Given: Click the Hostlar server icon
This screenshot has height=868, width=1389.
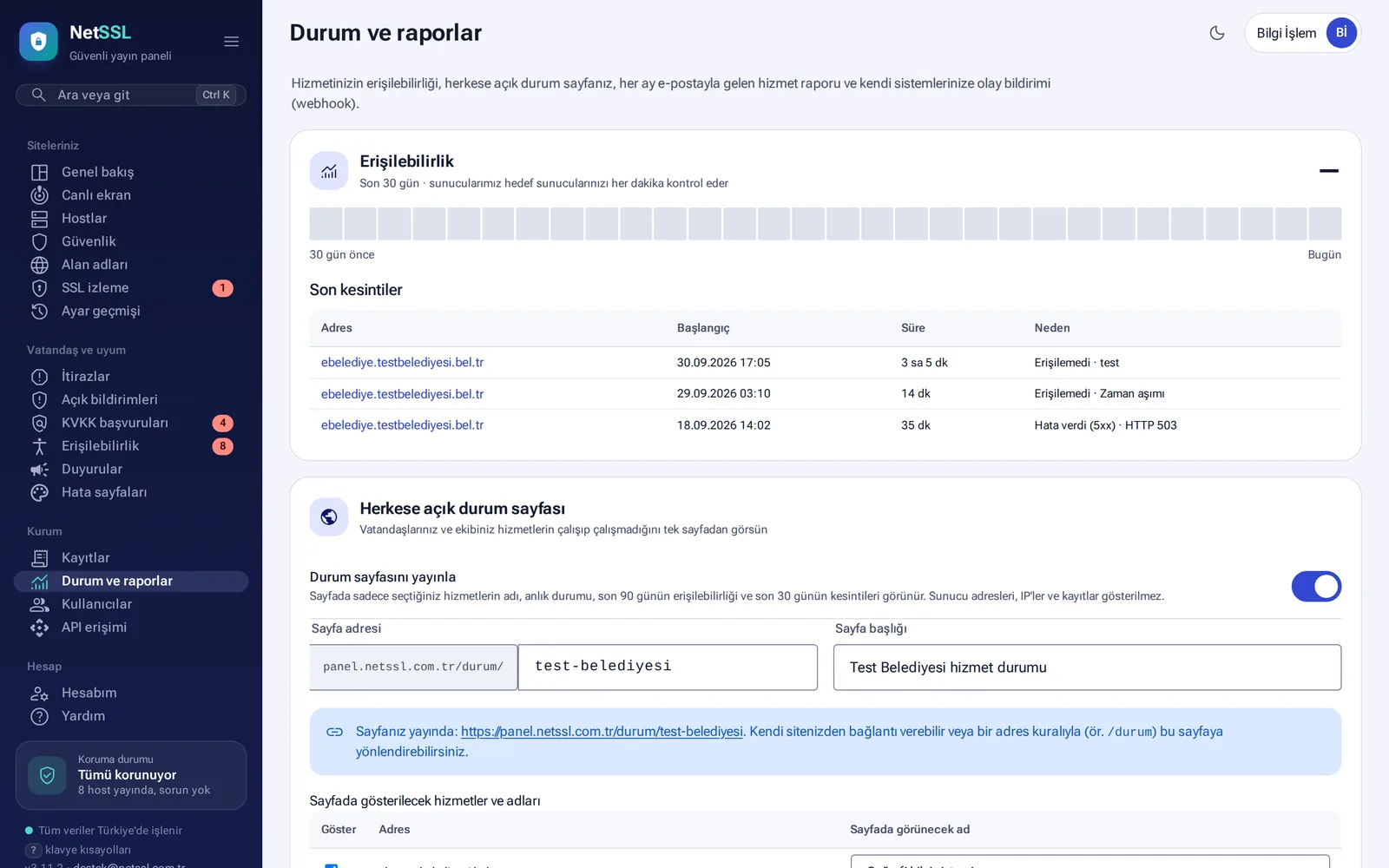Looking at the screenshot, I should (40, 219).
